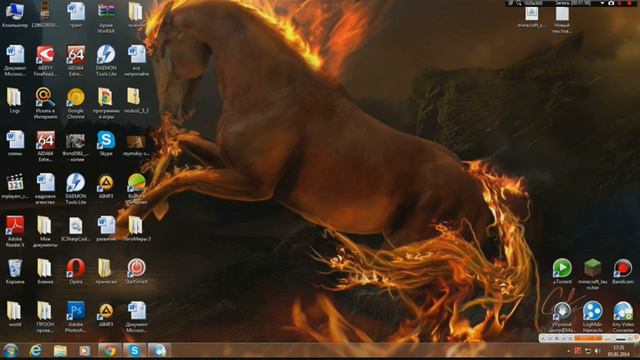Open Windows Explorer from the taskbar
This screenshot has width=640, height=360.
pyautogui.click(x=60, y=351)
